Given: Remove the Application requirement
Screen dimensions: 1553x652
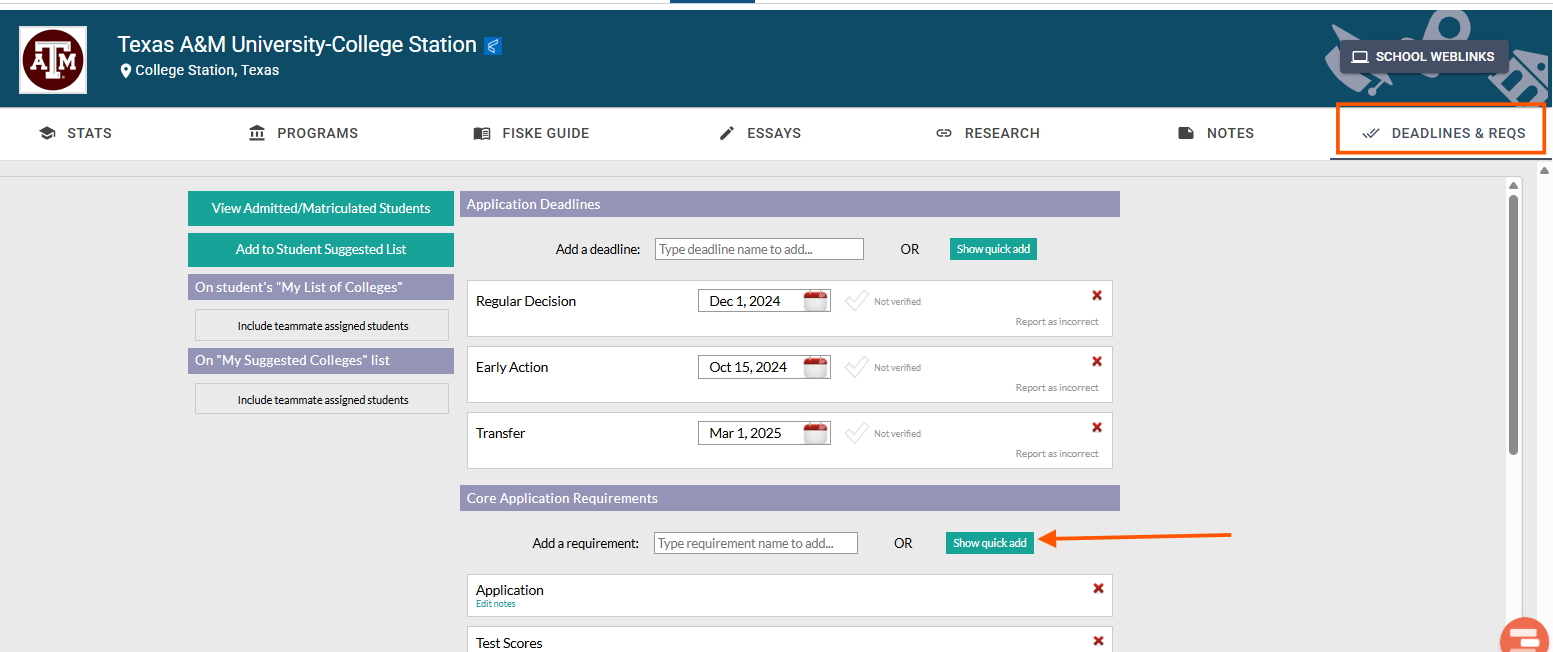Looking at the screenshot, I should 1098,588.
